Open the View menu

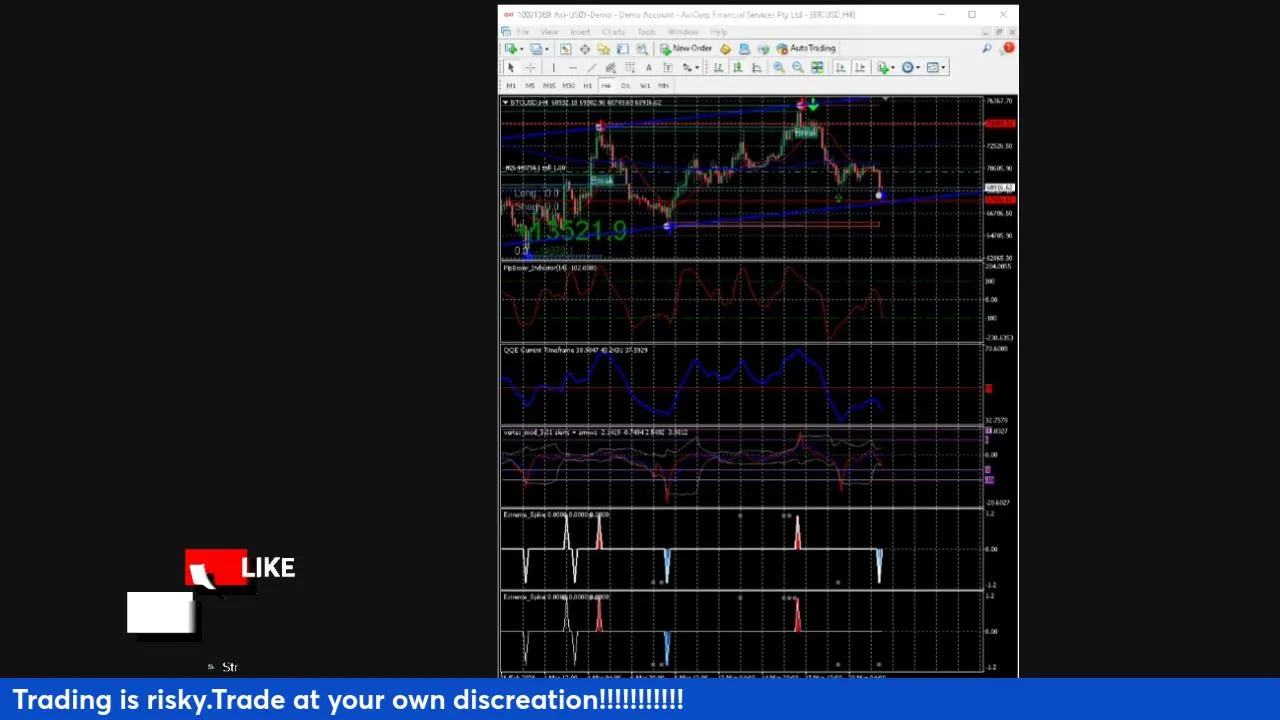[549, 32]
